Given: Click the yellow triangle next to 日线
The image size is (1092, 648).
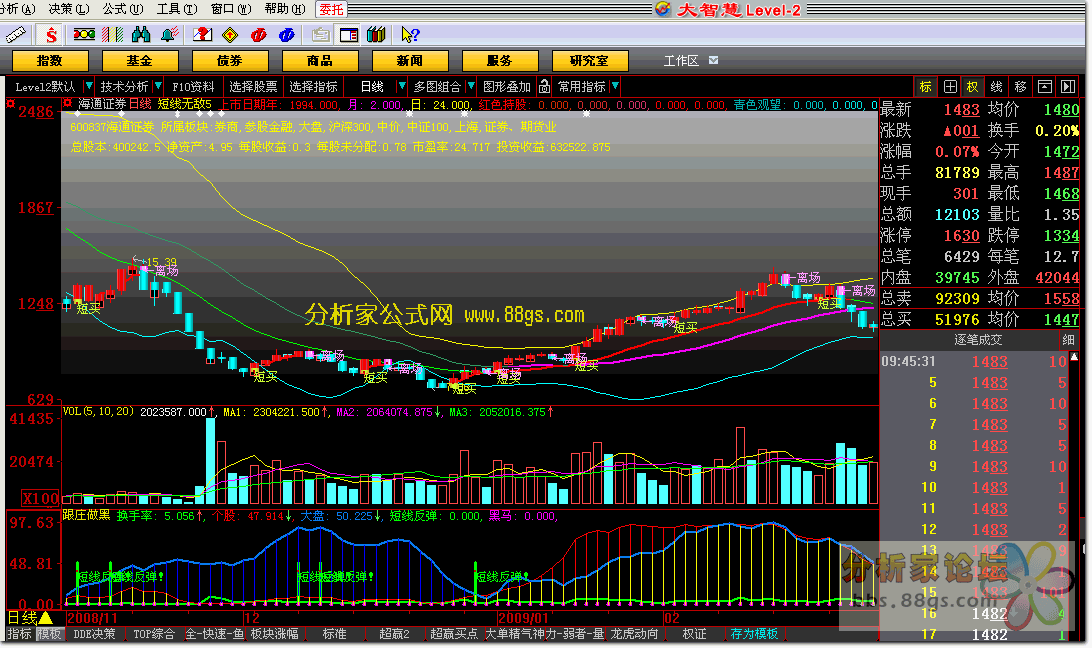Looking at the screenshot, I should coord(46,617).
